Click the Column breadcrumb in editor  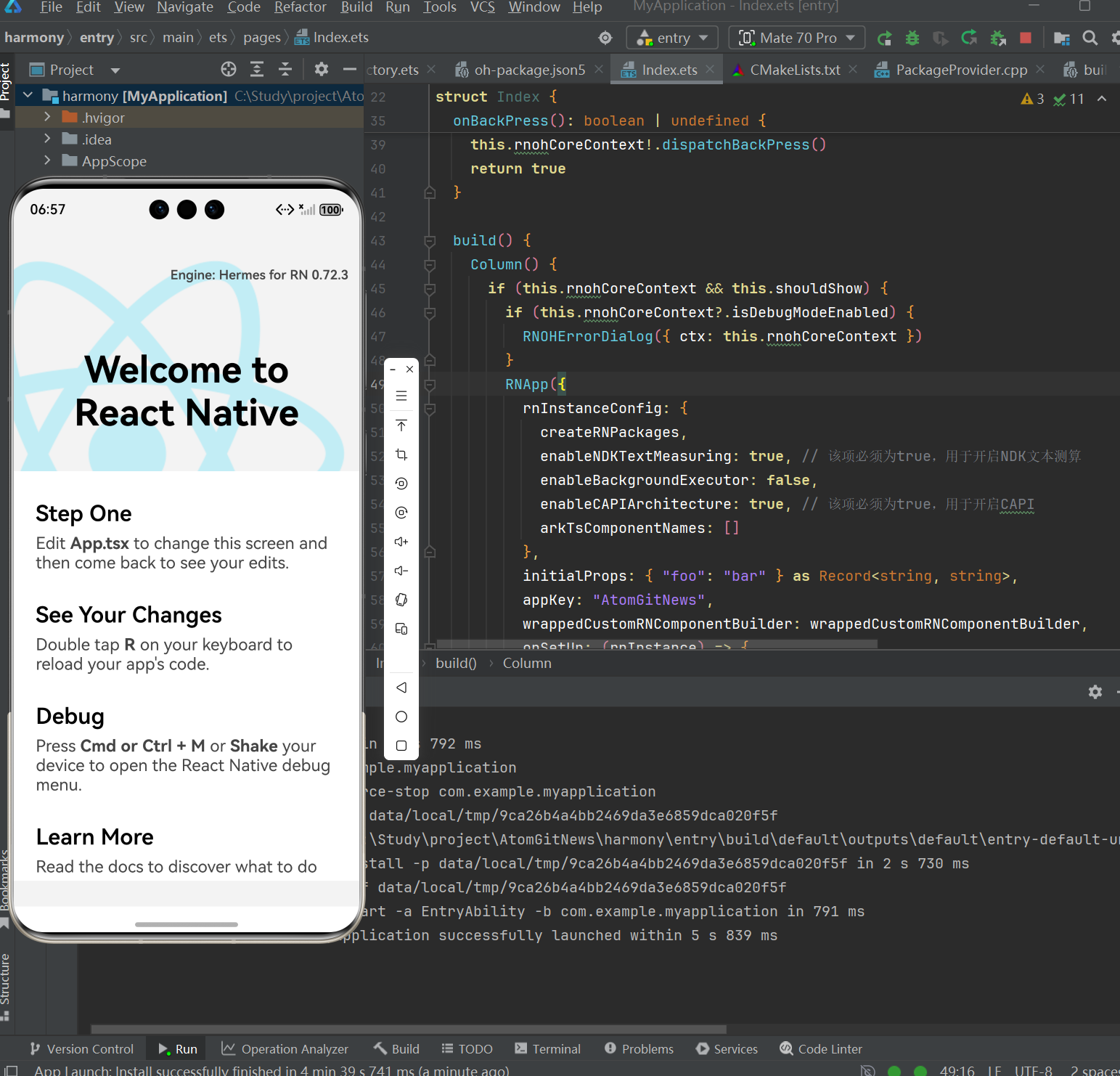point(527,663)
